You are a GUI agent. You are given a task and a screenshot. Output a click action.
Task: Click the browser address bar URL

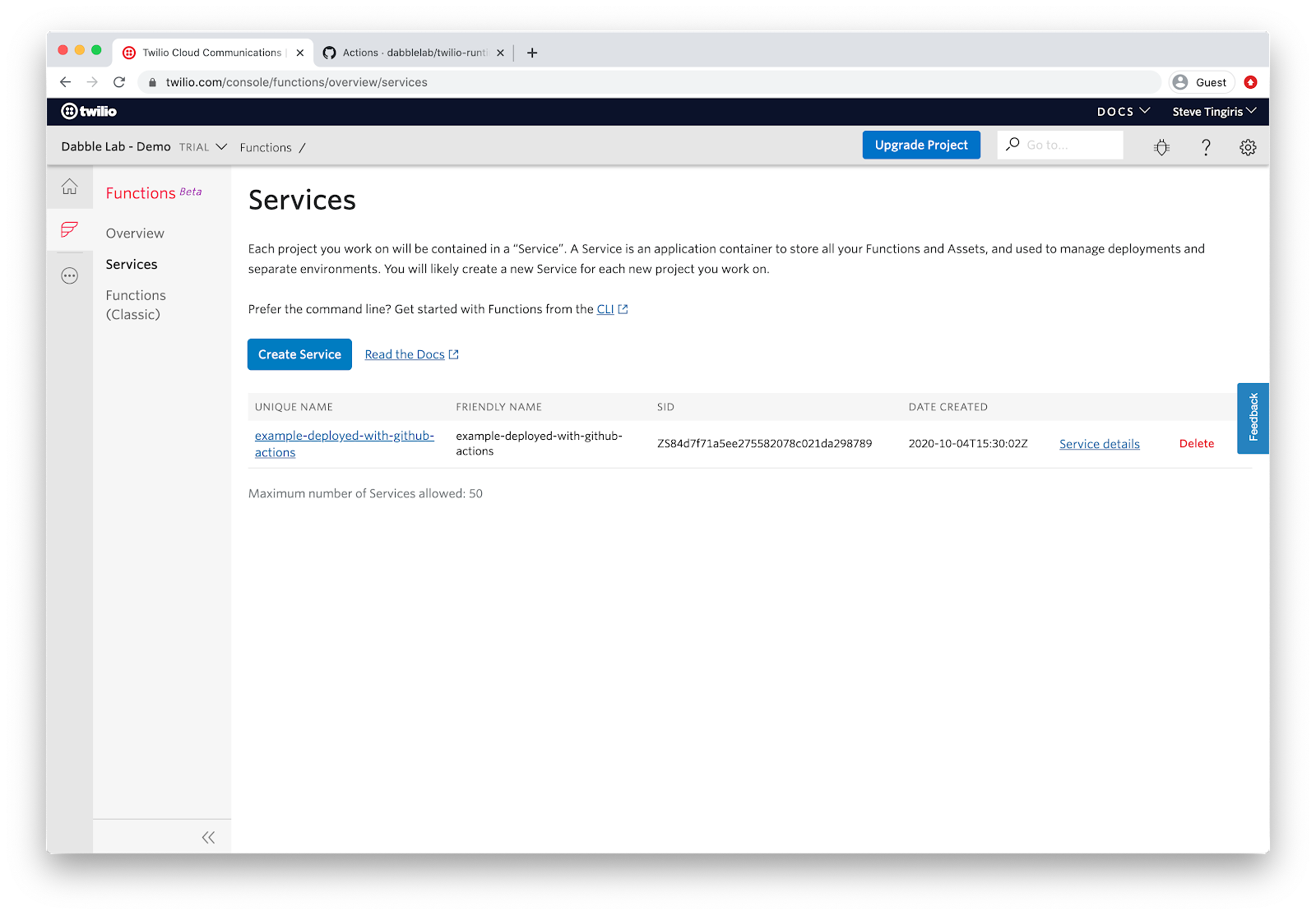[297, 82]
